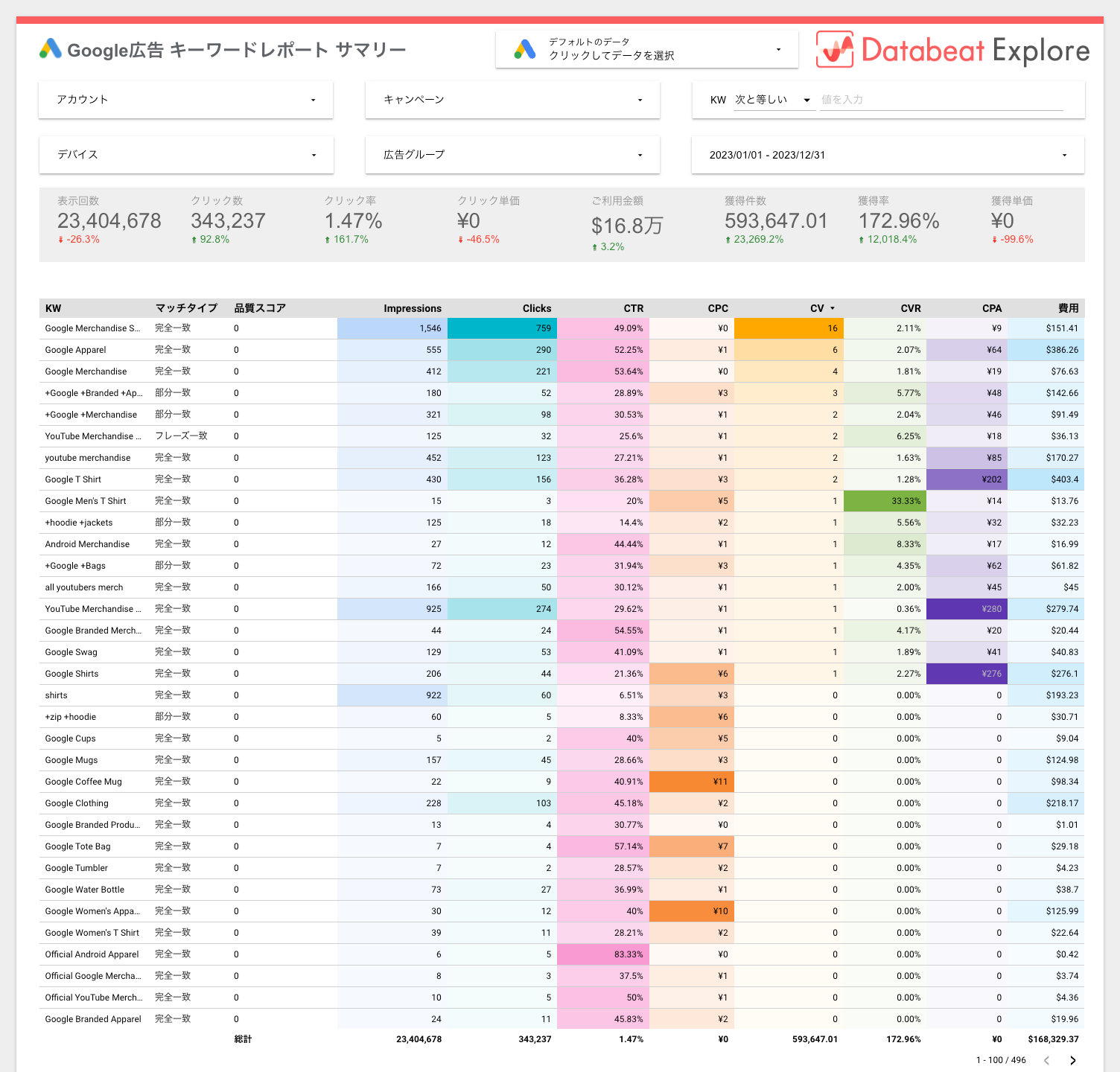Click the orange CPC cell ¥11

[692, 782]
